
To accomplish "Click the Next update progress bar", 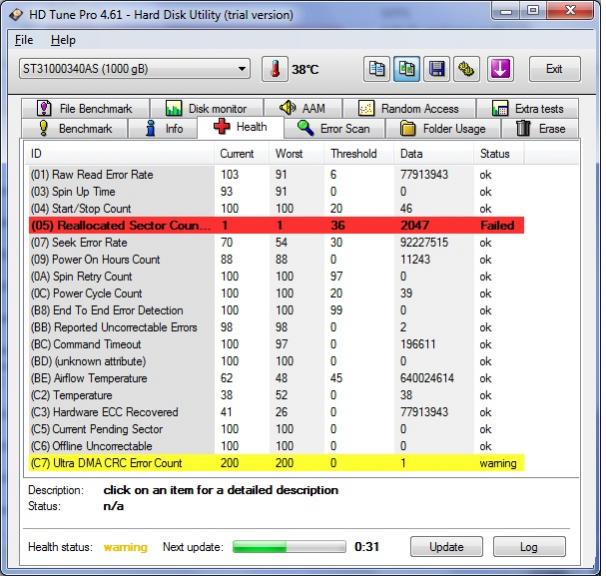I will point(289,547).
